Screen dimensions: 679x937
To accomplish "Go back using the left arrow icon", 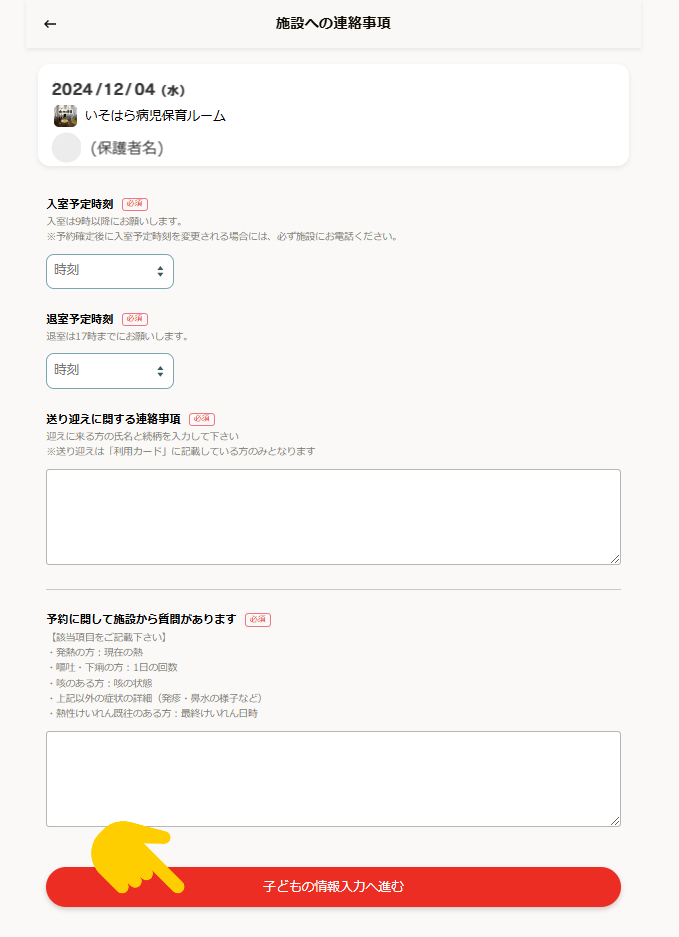I will [x=50, y=24].
